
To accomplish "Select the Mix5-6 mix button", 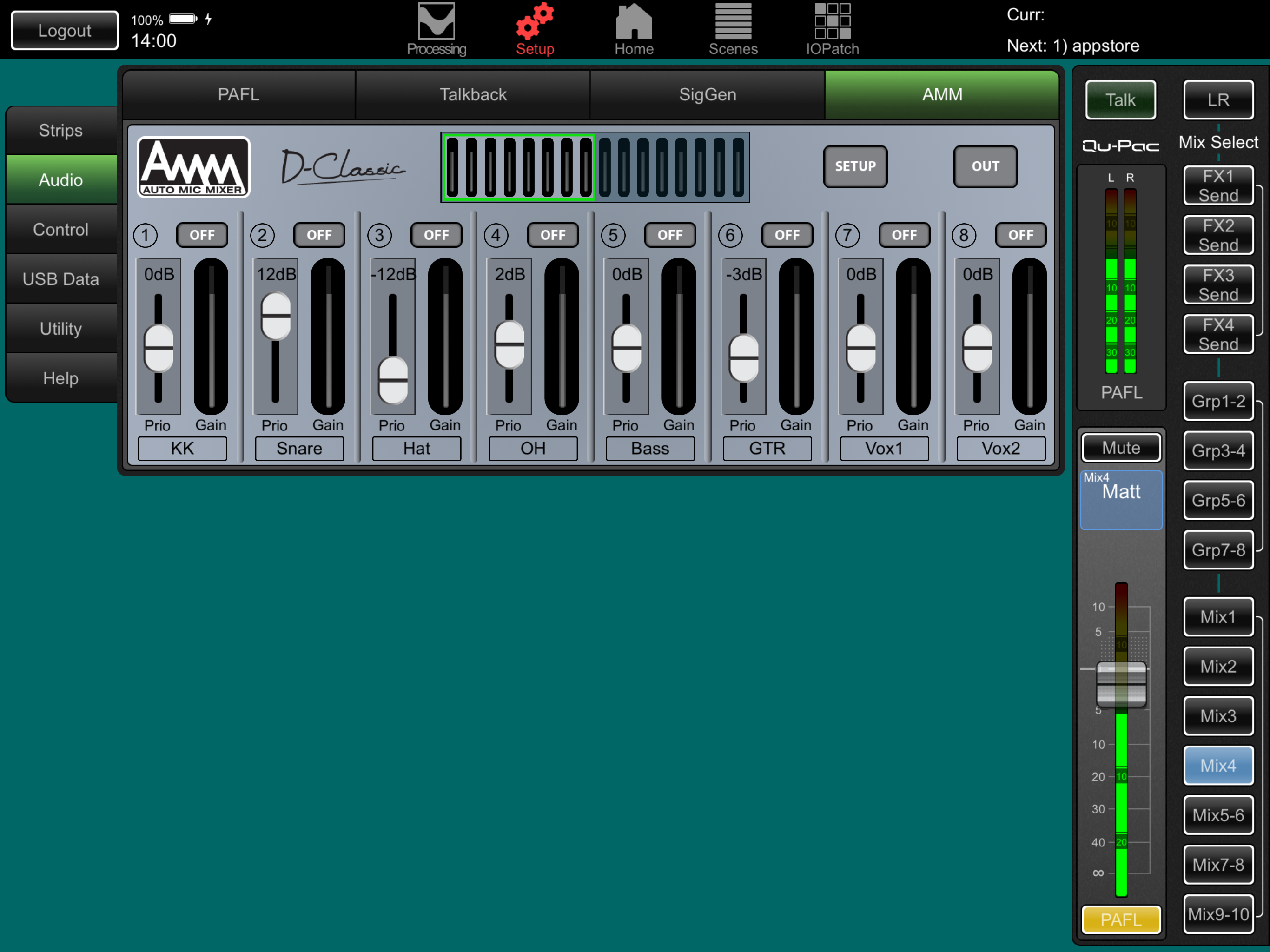I will point(1218,815).
